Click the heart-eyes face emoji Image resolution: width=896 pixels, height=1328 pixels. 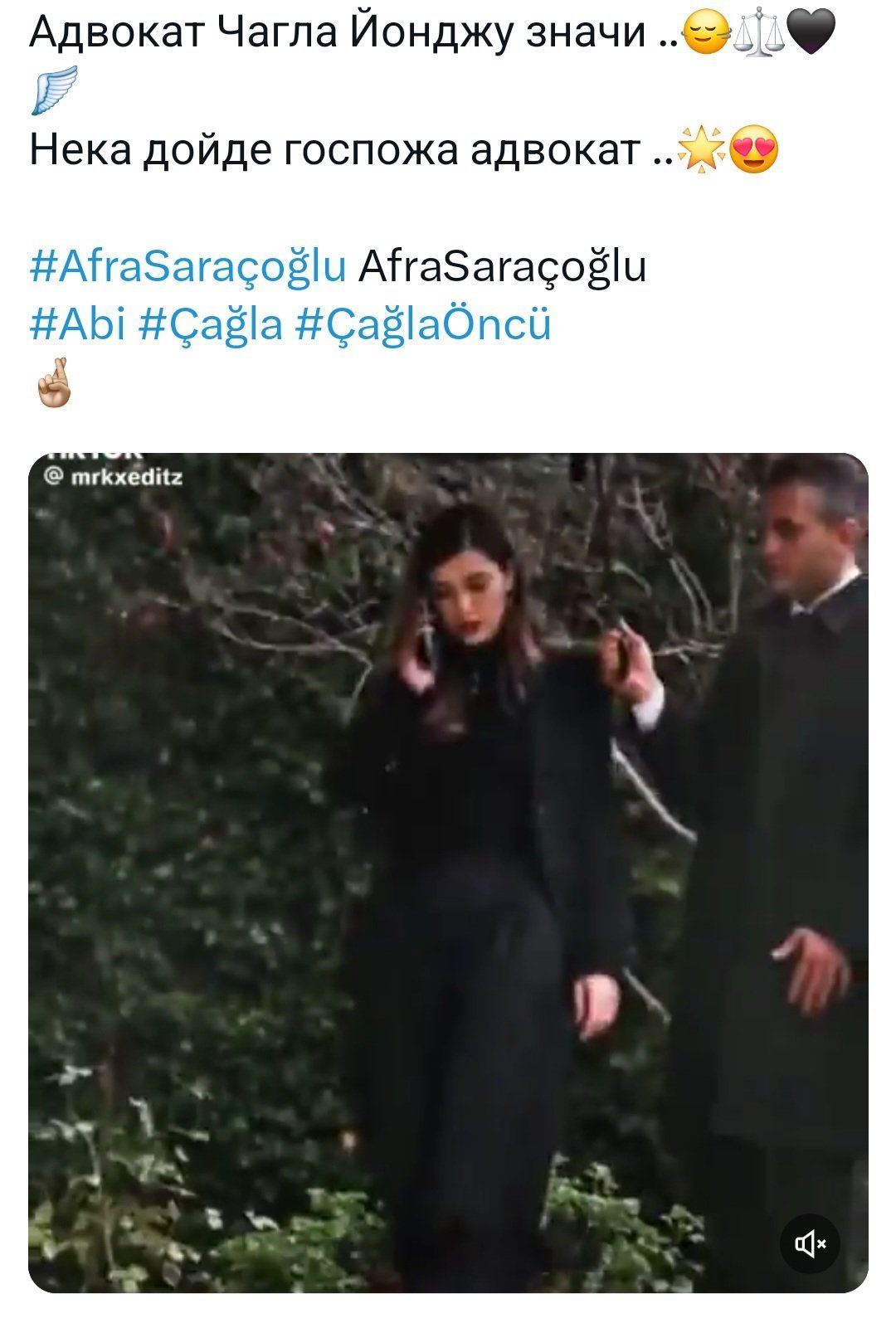755,151
